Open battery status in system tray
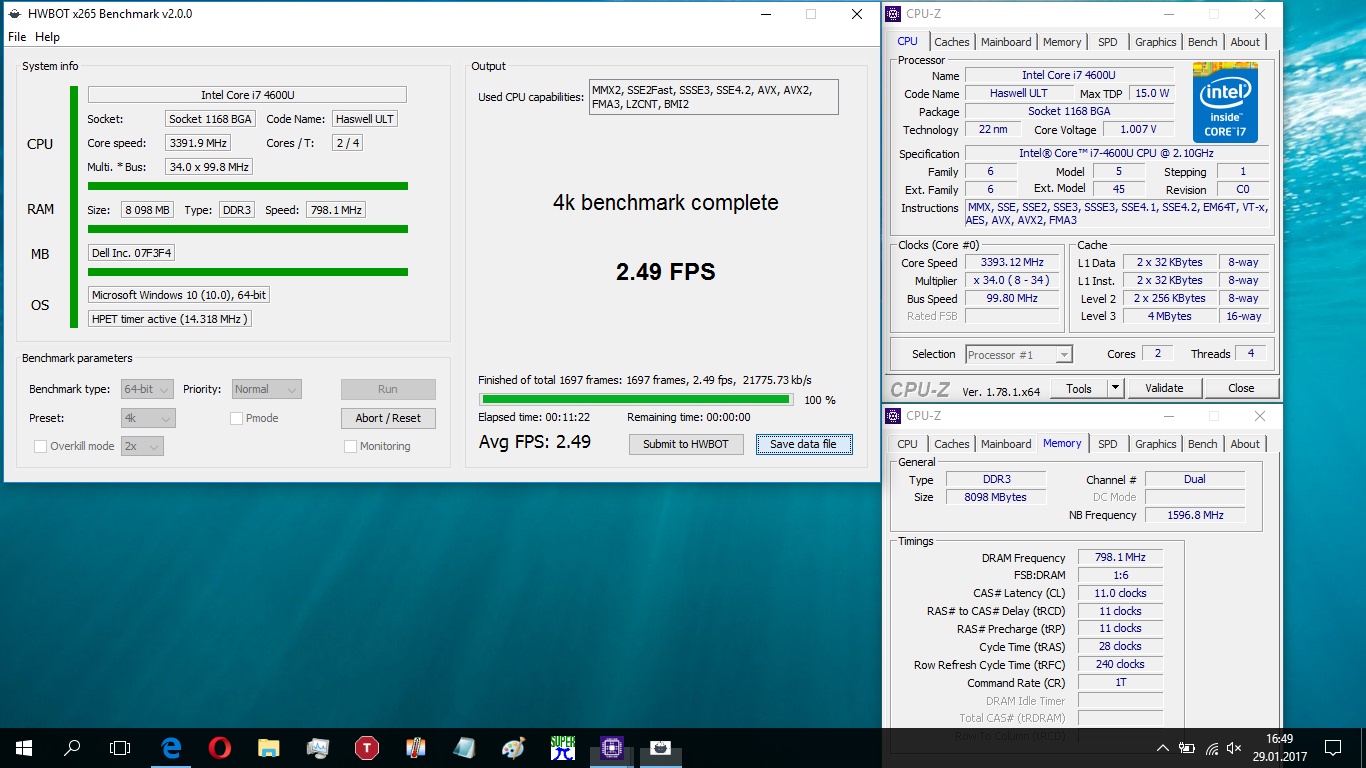This screenshot has height=768, width=1366. [x=1187, y=748]
